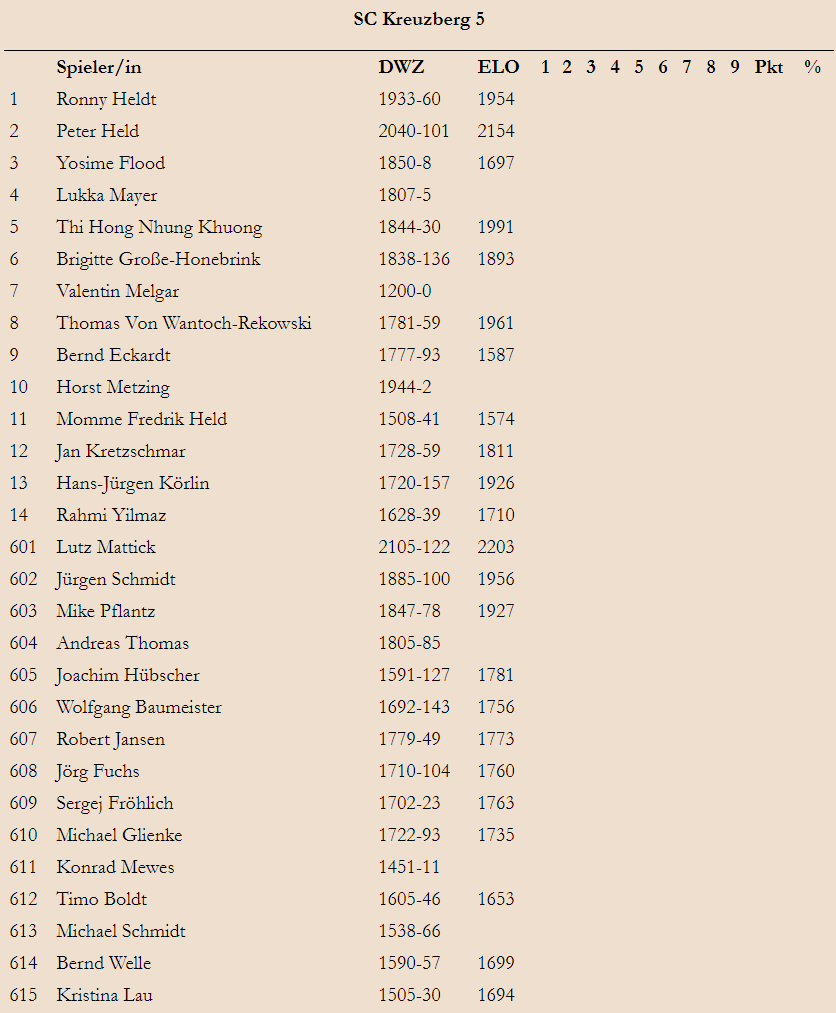
Task: Click Momme Fredrik Held
Action: point(141,419)
